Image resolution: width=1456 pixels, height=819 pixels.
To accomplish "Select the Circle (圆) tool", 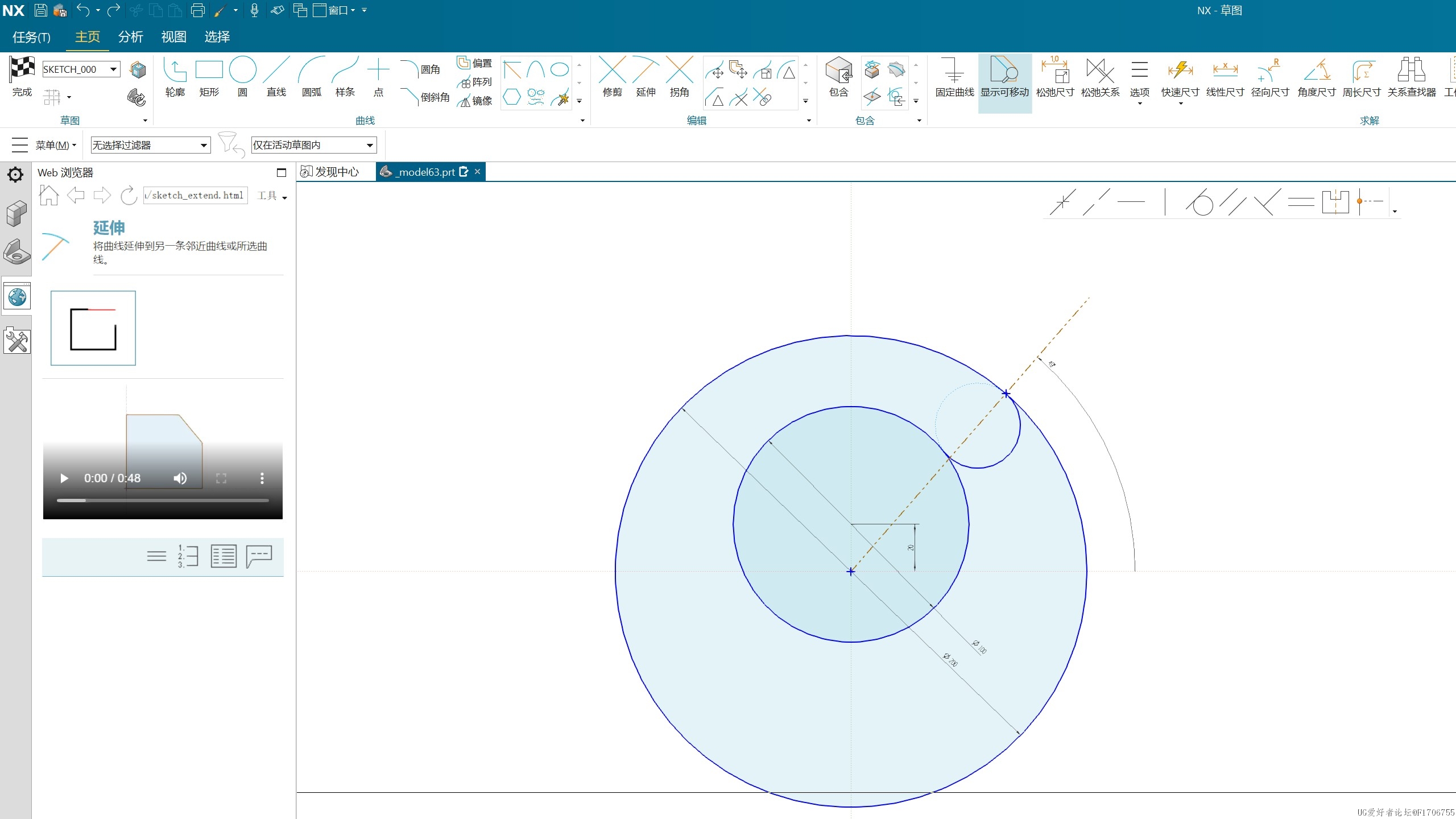I will [243, 77].
